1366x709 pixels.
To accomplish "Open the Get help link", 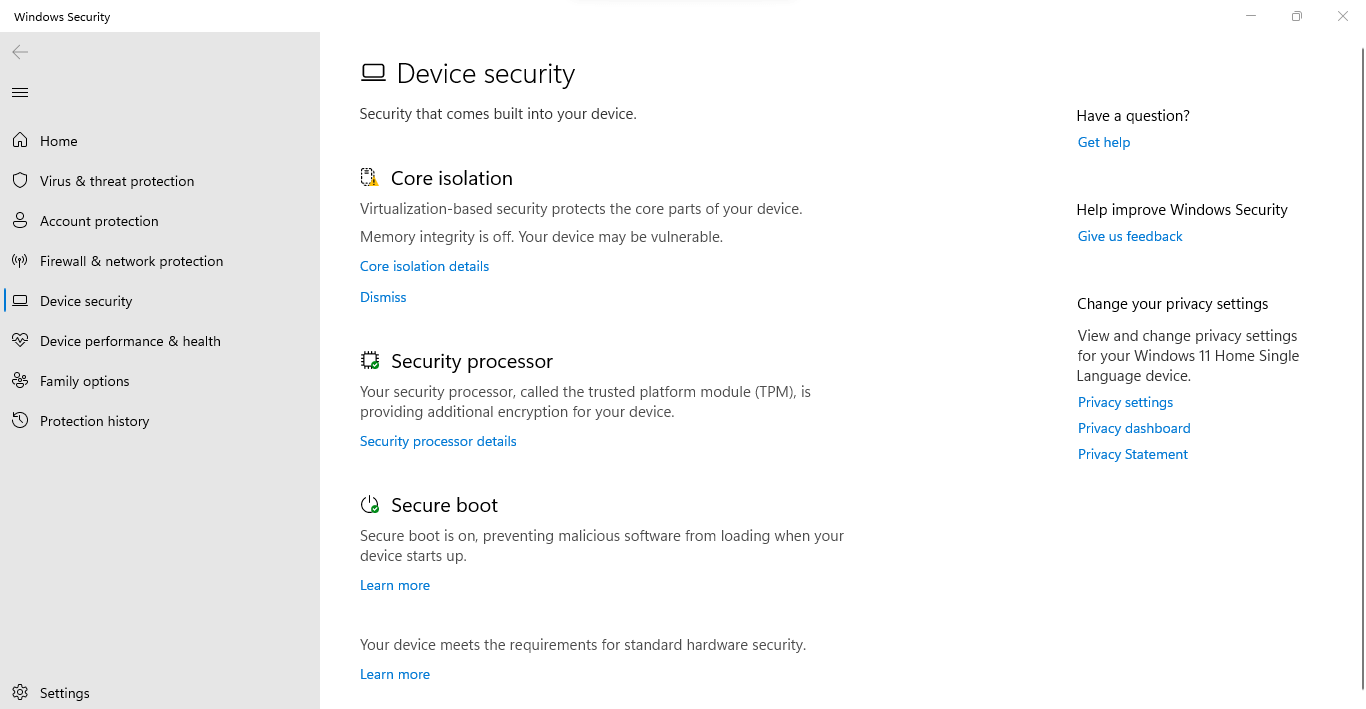I will [1104, 142].
